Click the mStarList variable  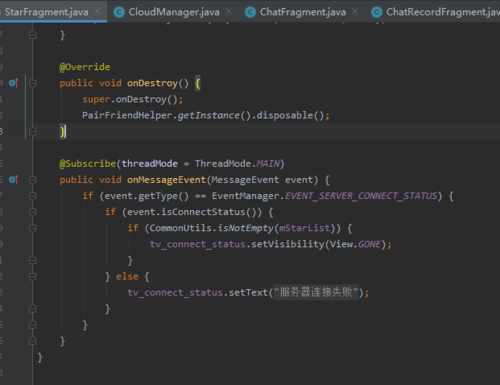point(305,228)
